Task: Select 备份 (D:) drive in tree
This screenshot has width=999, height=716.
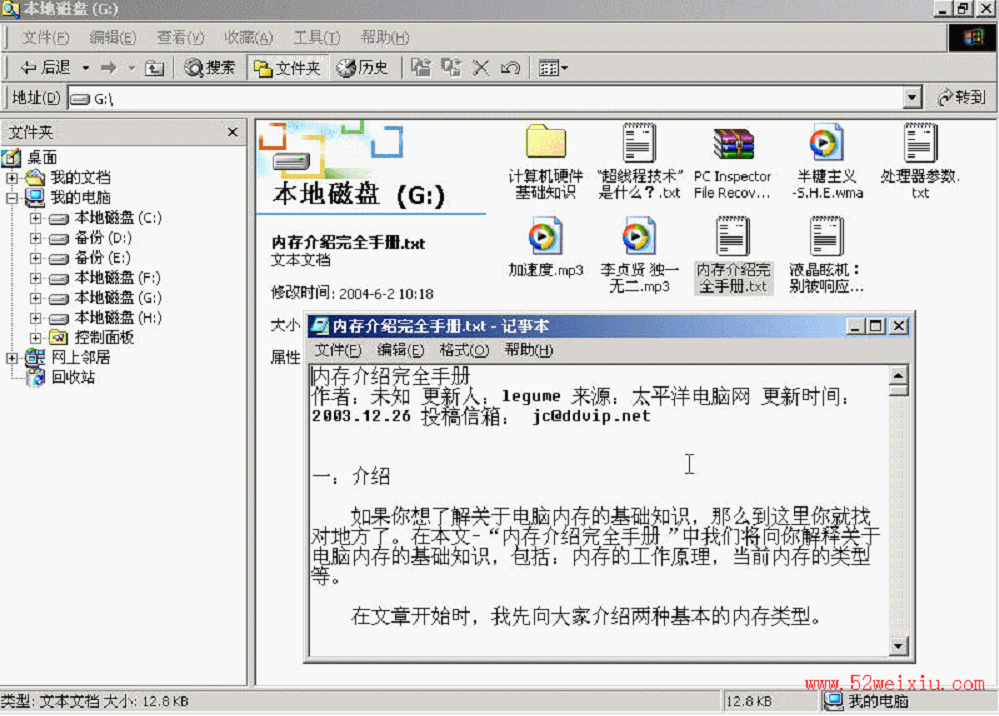Action: (x=103, y=238)
